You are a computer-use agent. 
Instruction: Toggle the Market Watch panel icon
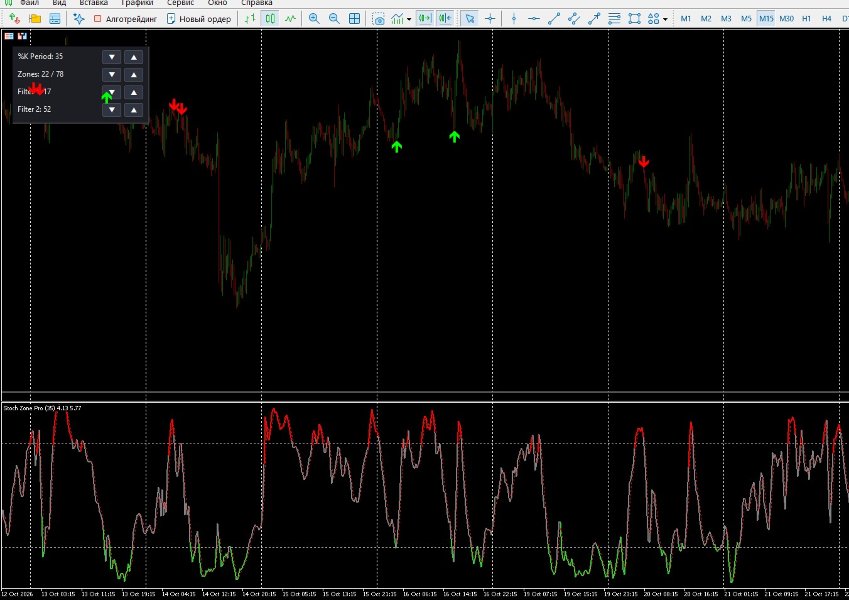[55, 19]
